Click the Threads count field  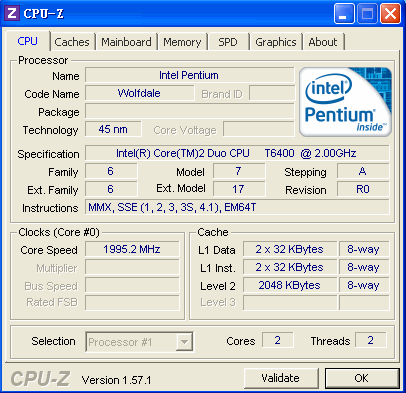pyautogui.click(x=371, y=340)
